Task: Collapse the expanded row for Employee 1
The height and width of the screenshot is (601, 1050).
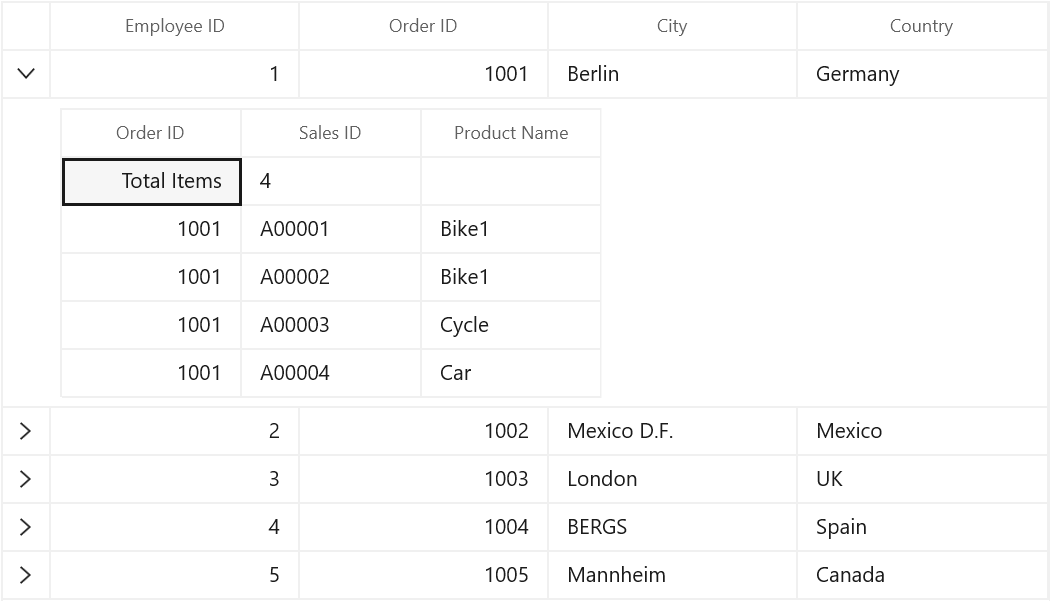Action: 26,74
